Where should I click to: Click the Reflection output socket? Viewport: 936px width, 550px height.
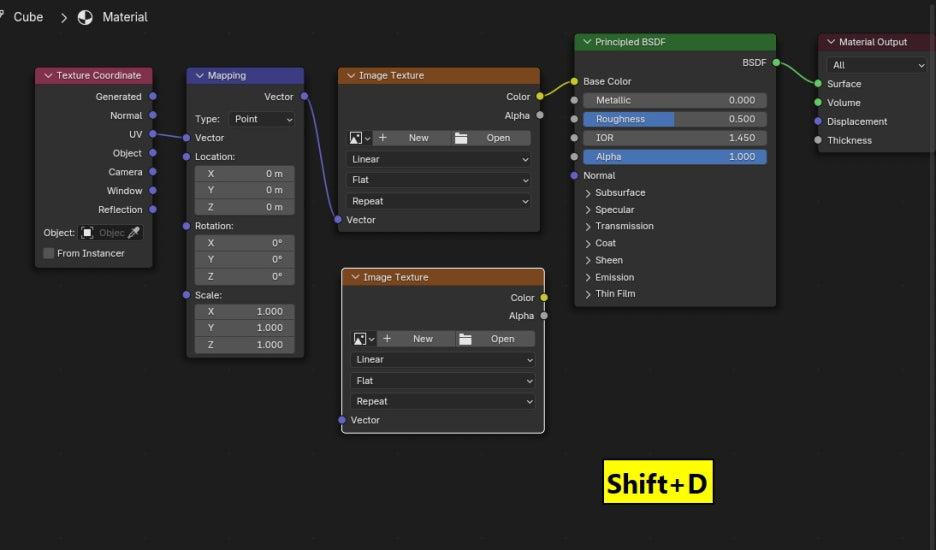pyautogui.click(x=153, y=209)
